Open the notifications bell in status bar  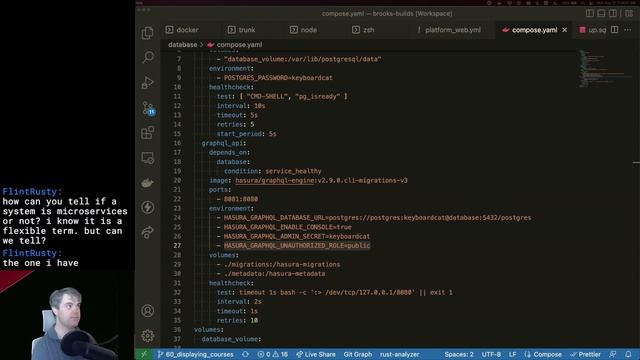(628, 354)
